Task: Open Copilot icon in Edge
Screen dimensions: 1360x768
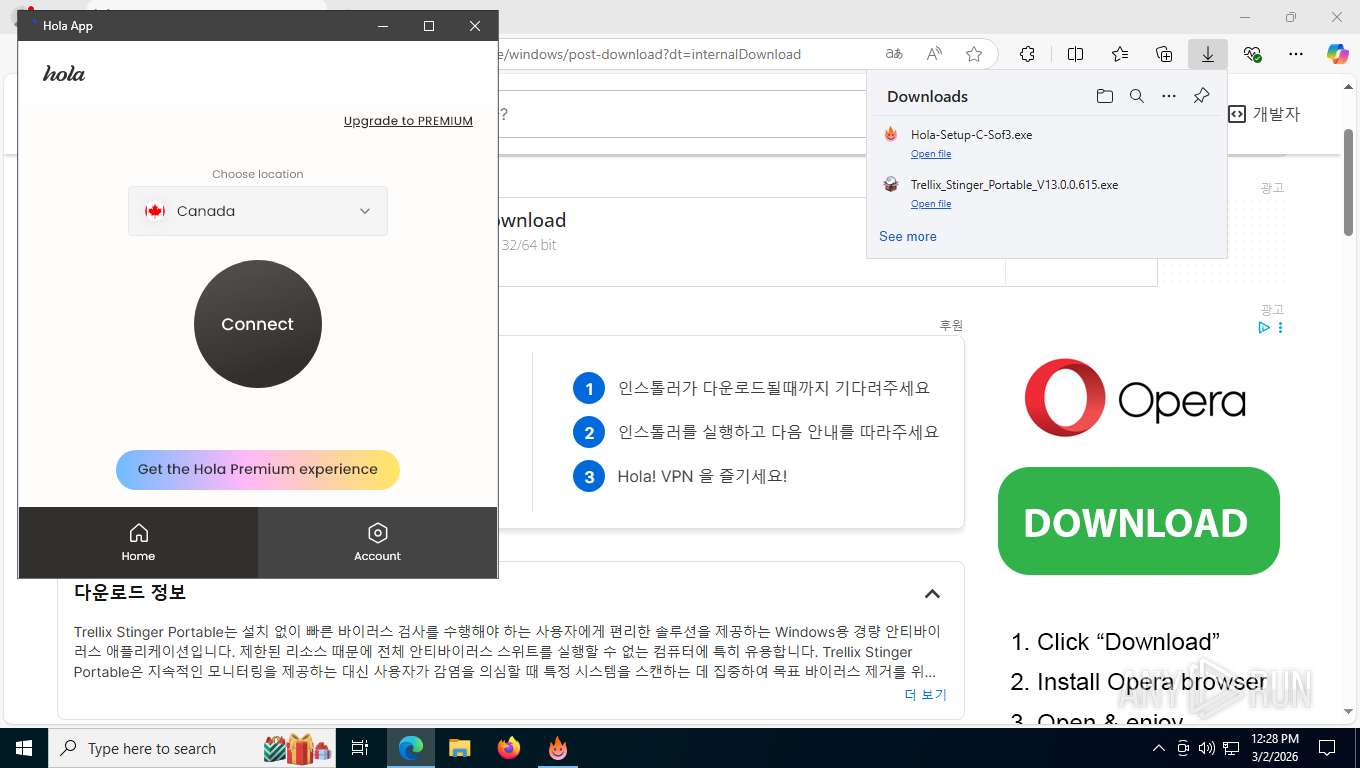Action: 1337,54
